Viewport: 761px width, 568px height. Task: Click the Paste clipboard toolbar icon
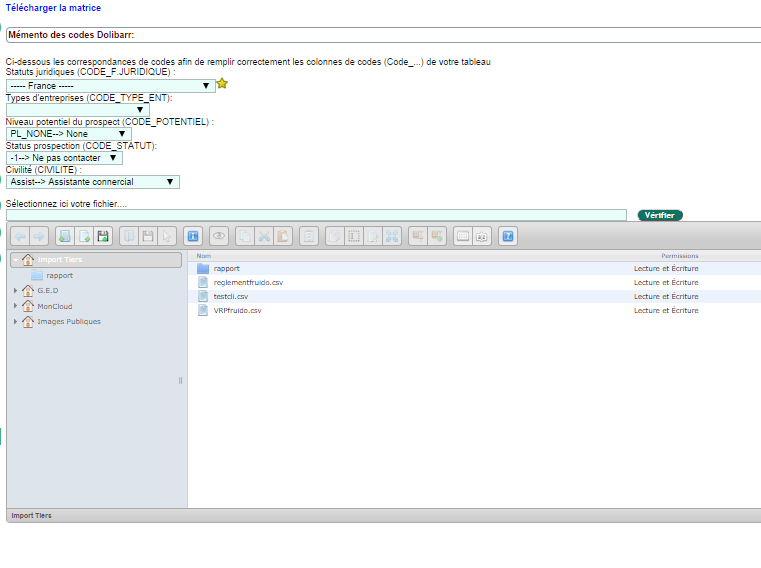pyautogui.click(x=283, y=236)
